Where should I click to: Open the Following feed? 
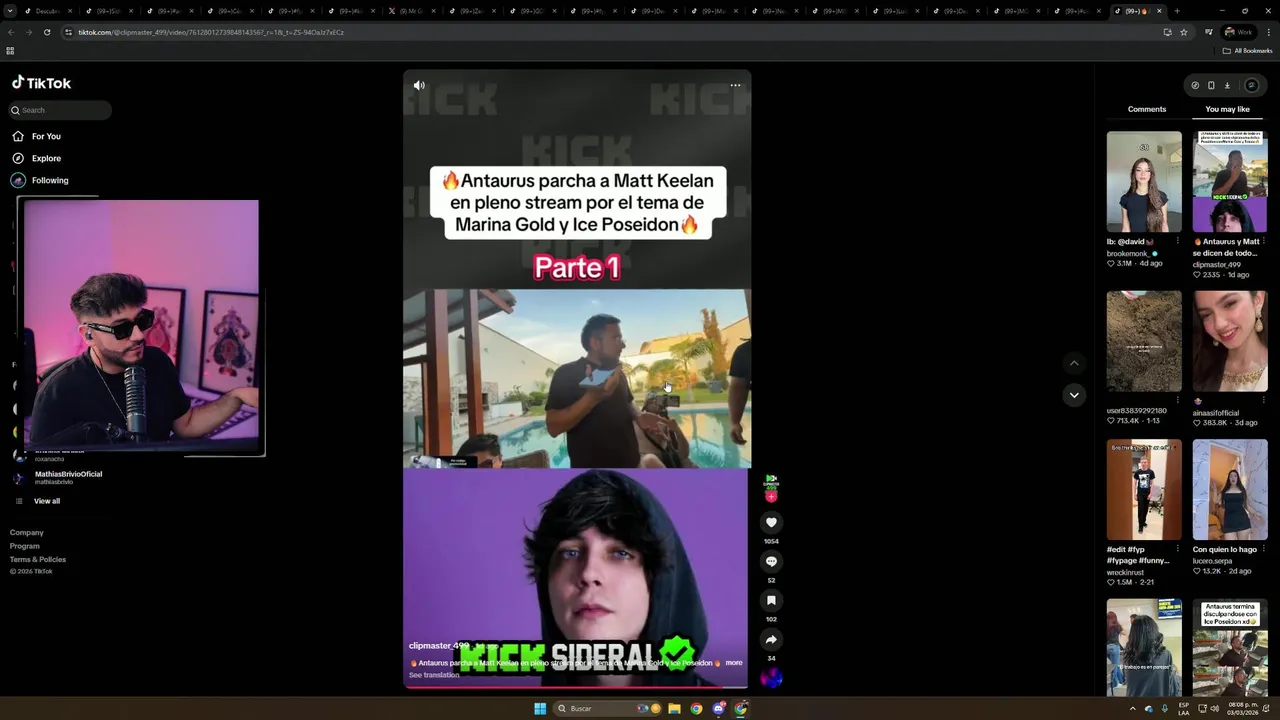click(40, 180)
